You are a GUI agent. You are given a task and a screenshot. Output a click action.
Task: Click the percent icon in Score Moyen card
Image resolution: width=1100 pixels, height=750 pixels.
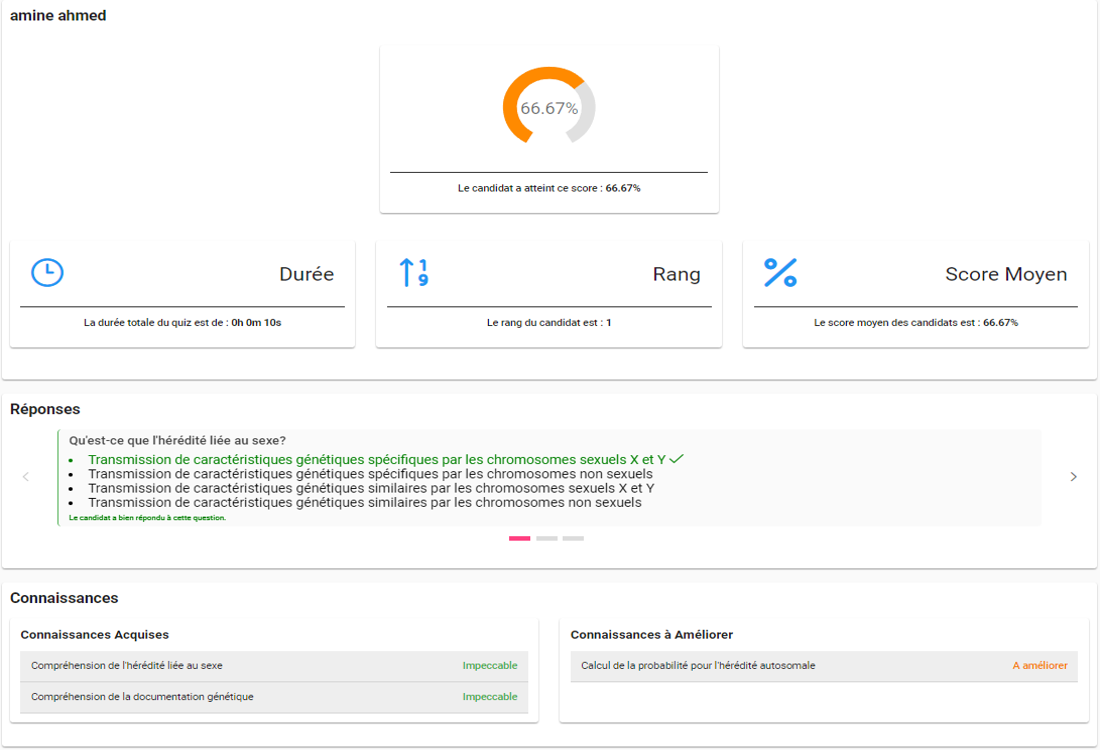(x=780, y=273)
